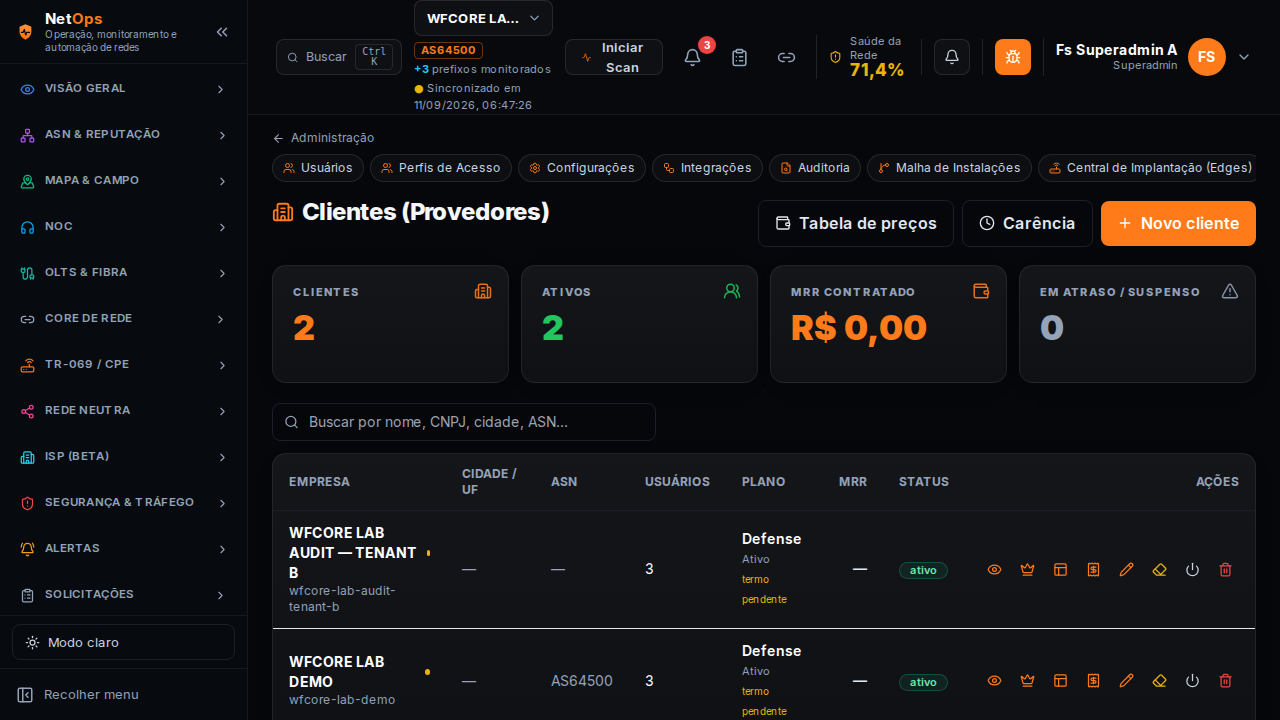Open Solicitações menu section
Image resolution: width=1280 pixels, height=720 pixels.
click(x=123, y=595)
